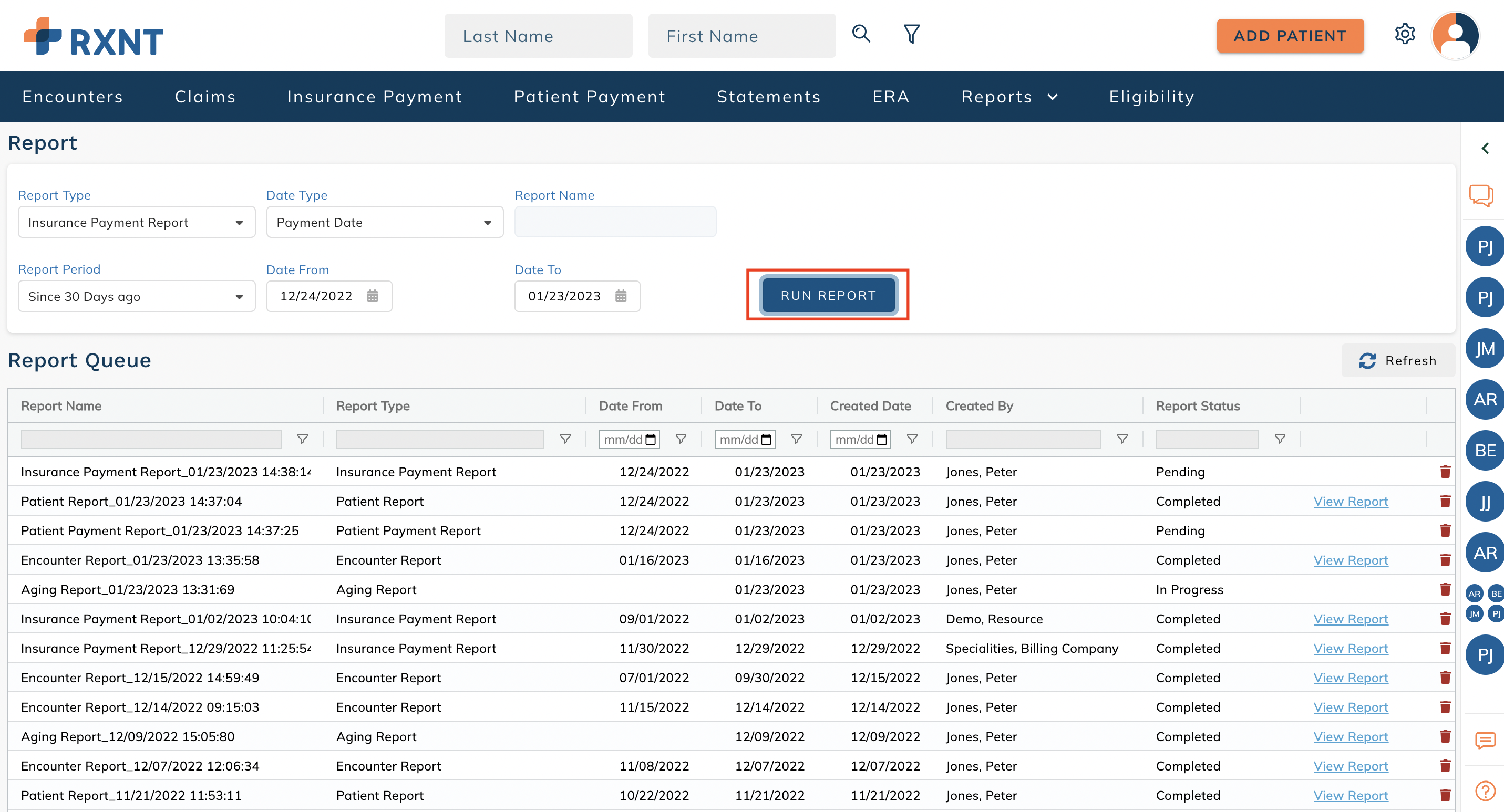Open the BE avatar in sidebar
This screenshot has height=812, width=1504.
(x=1485, y=450)
